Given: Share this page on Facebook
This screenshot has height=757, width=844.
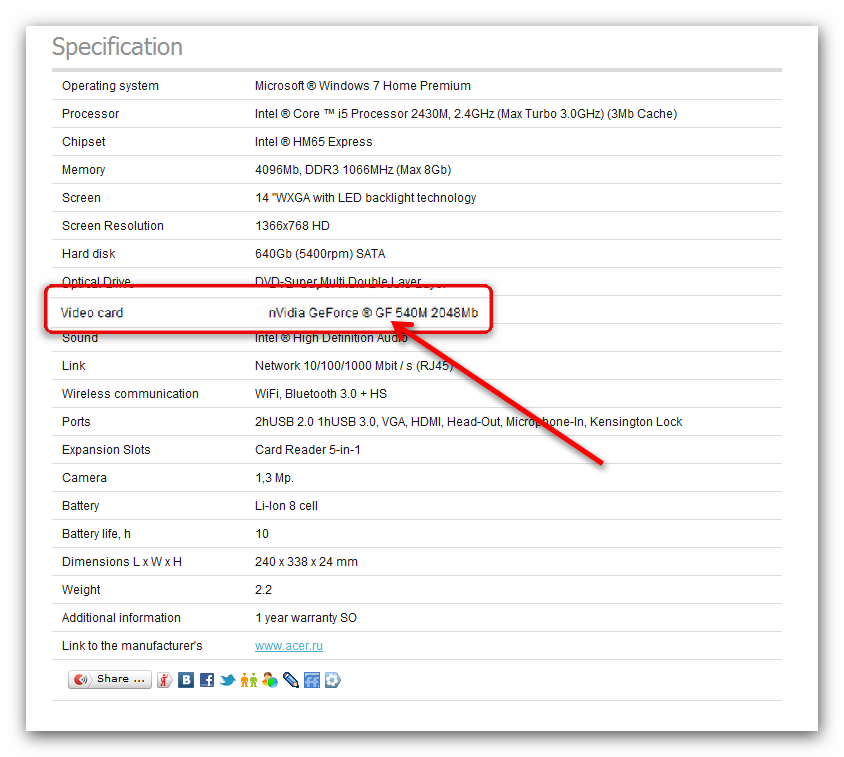Looking at the screenshot, I should tap(207, 680).
